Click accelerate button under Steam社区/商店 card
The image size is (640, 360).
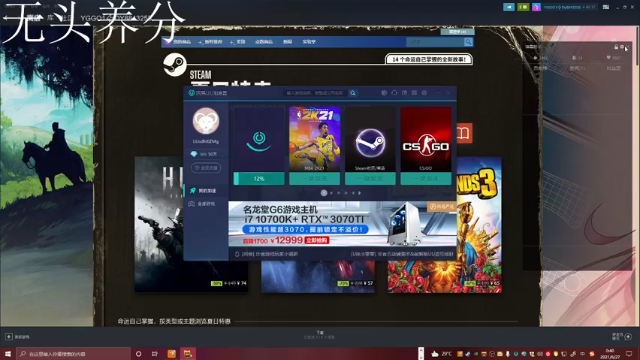(x=370, y=179)
